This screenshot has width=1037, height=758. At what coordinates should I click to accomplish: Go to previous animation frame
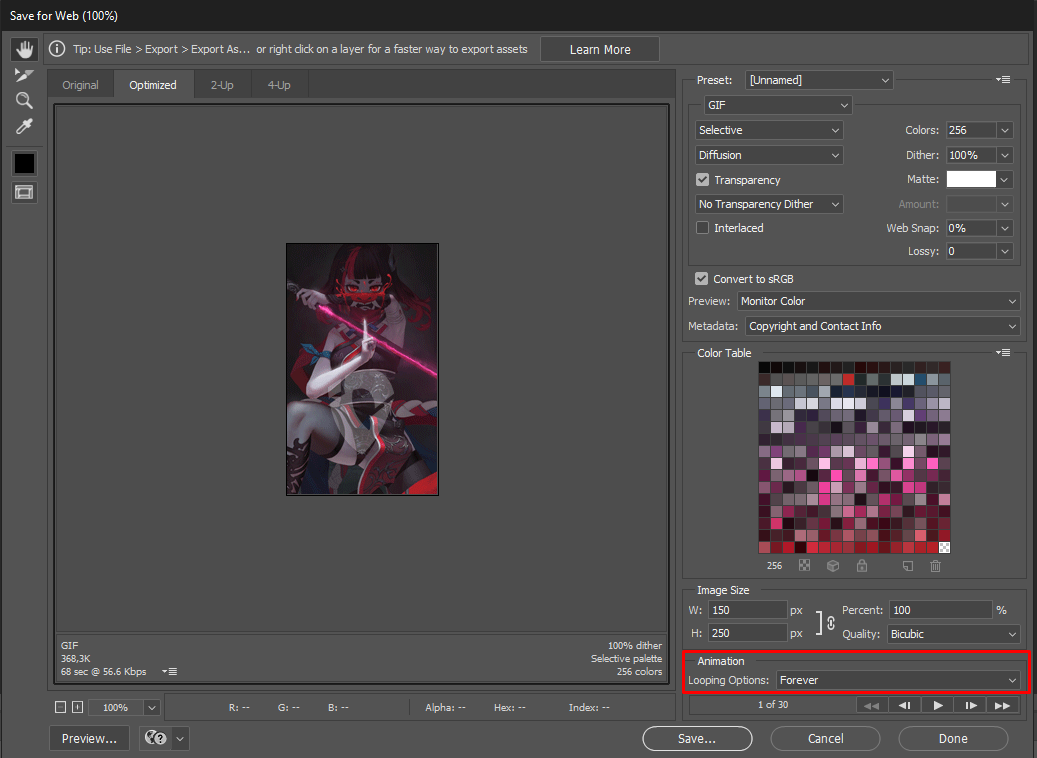pyautogui.click(x=905, y=706)
